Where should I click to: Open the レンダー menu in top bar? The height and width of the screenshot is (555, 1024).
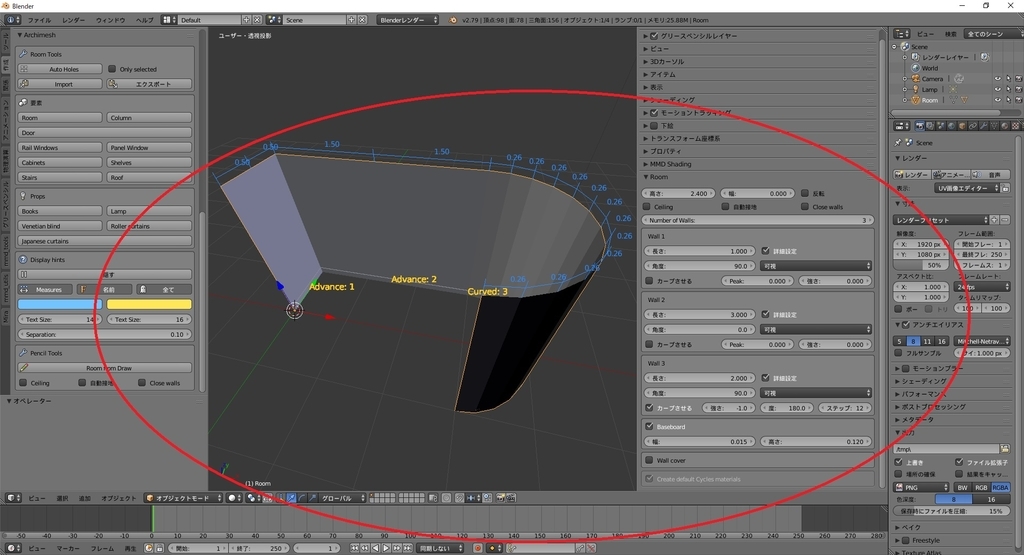tap(73, 20)
